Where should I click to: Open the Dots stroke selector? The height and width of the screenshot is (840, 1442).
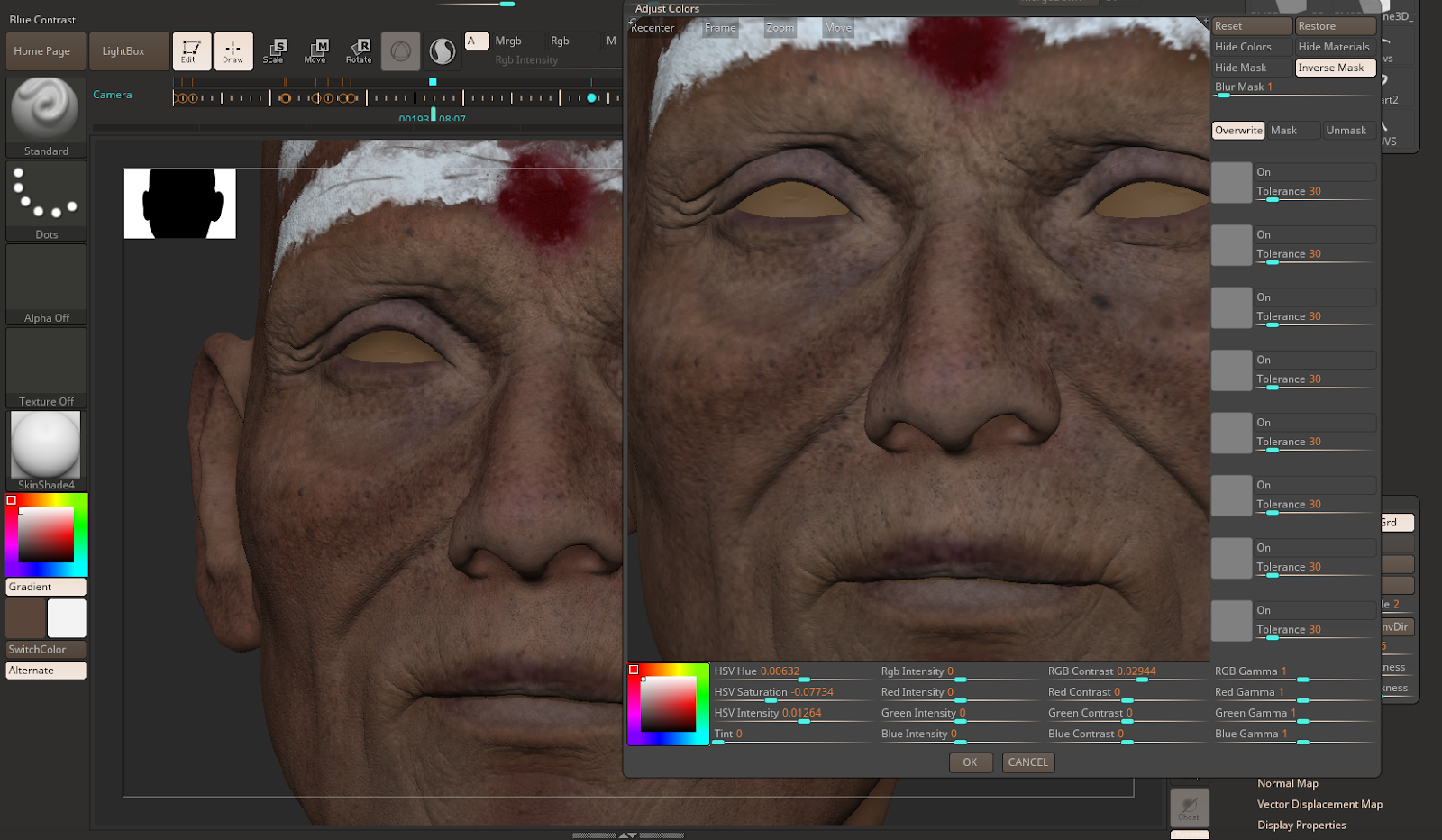point(45,200)
